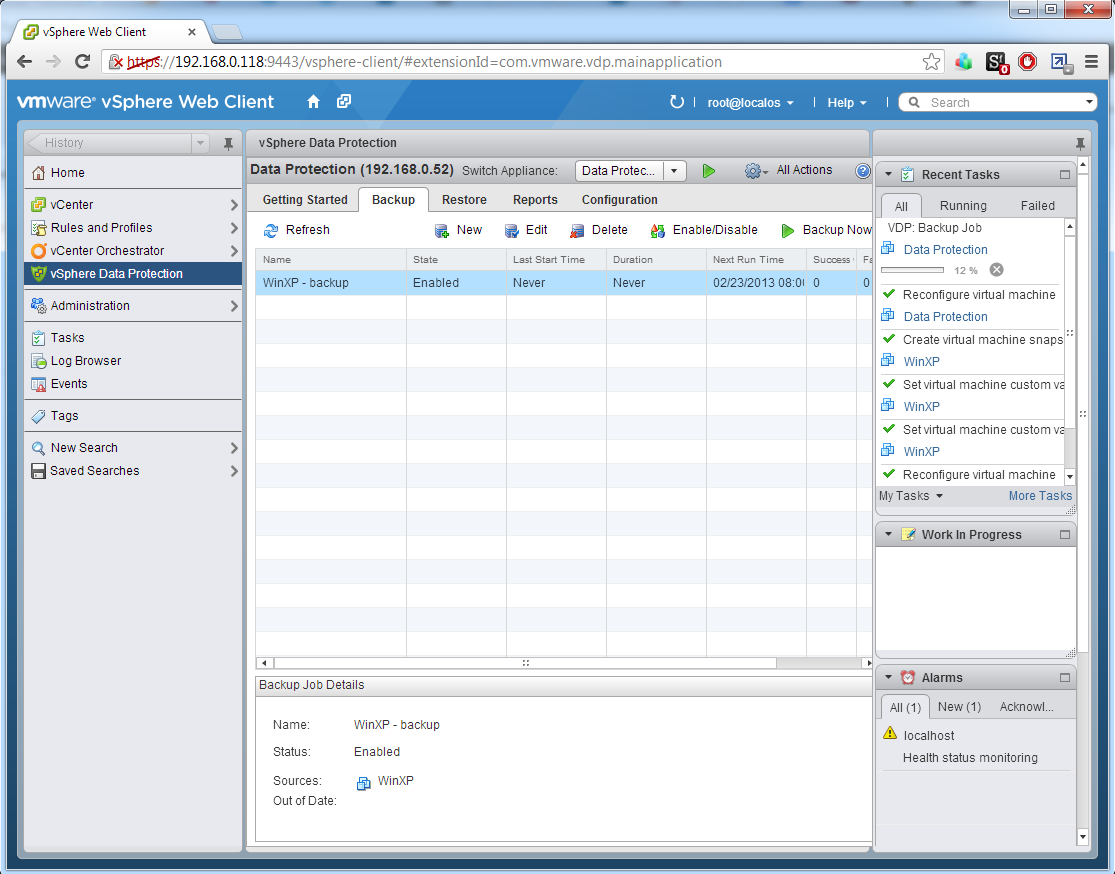The width and height of the screenshot is (1115, 874).
Task: Pin the right side panel pushpin
Action: (x=1080, y=143)
